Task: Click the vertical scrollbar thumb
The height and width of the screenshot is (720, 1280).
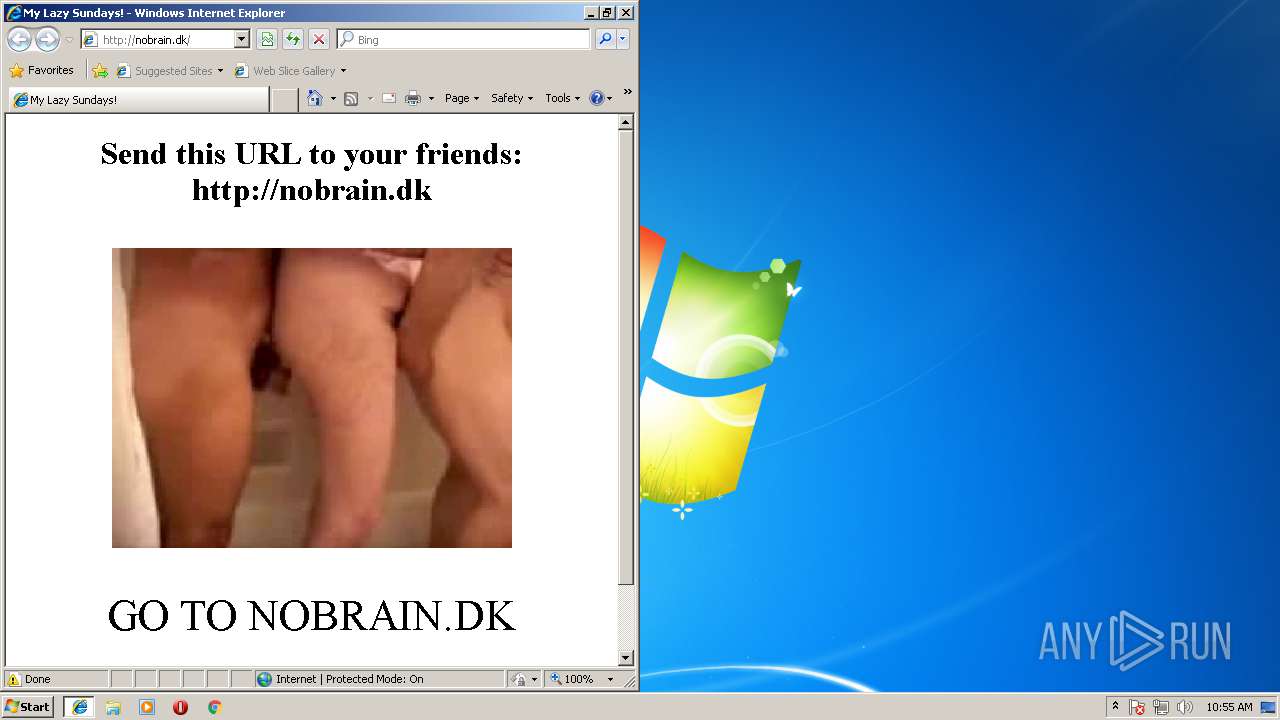Action: coord(626,357)
